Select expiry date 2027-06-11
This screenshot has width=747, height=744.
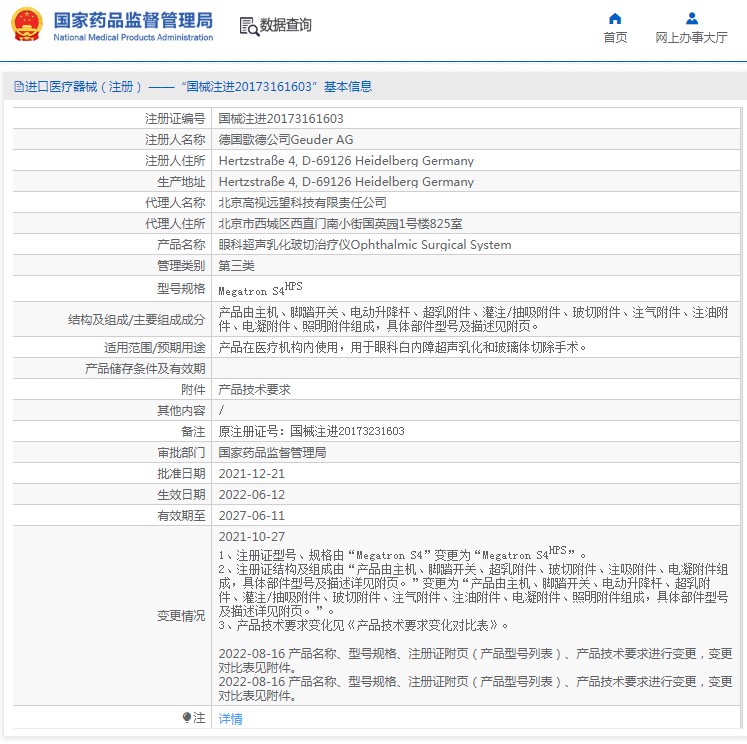[252, 515]
